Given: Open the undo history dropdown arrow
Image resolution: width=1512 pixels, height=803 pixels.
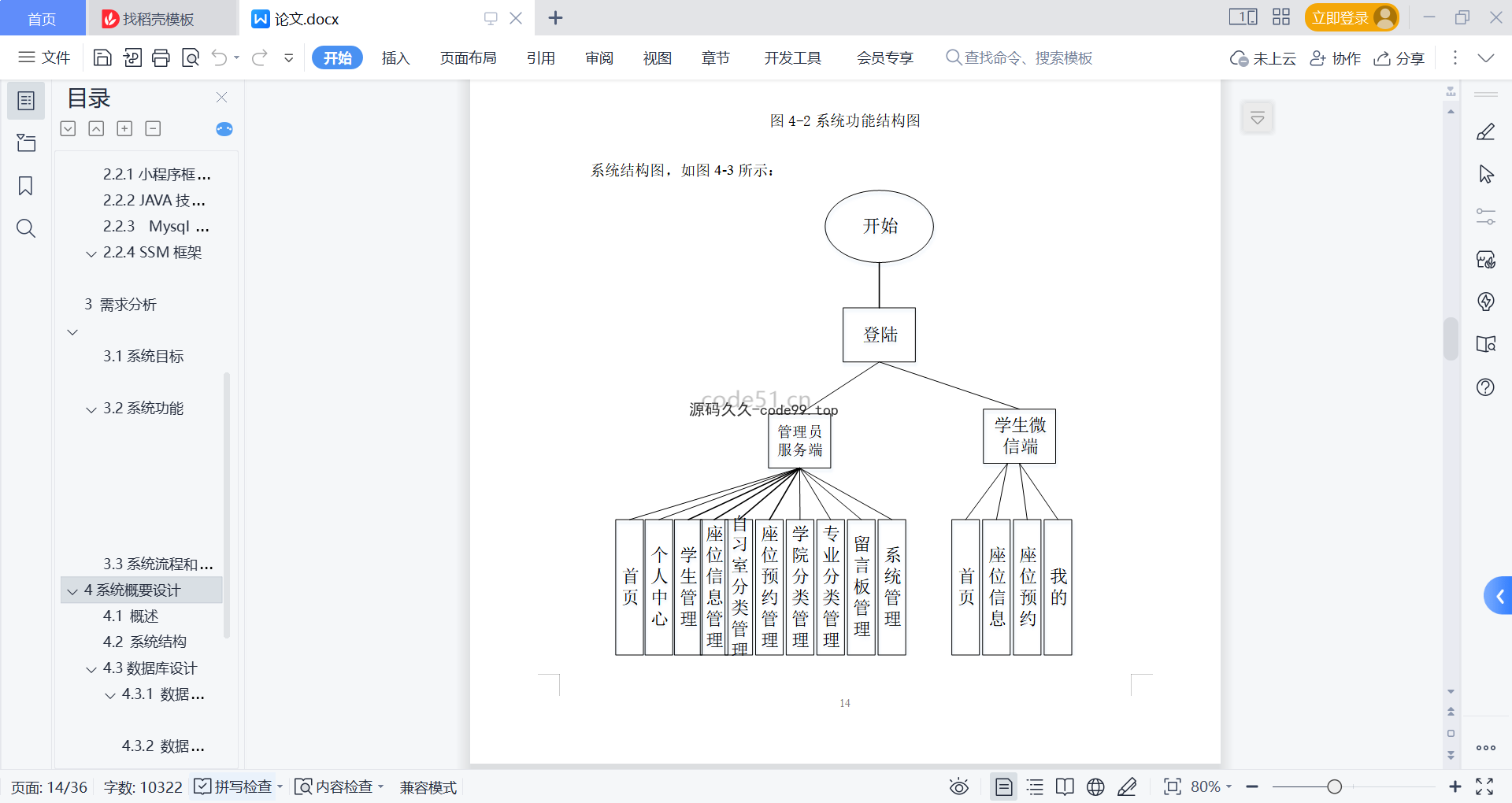Looking at the screenshot, I should [236, 57].
